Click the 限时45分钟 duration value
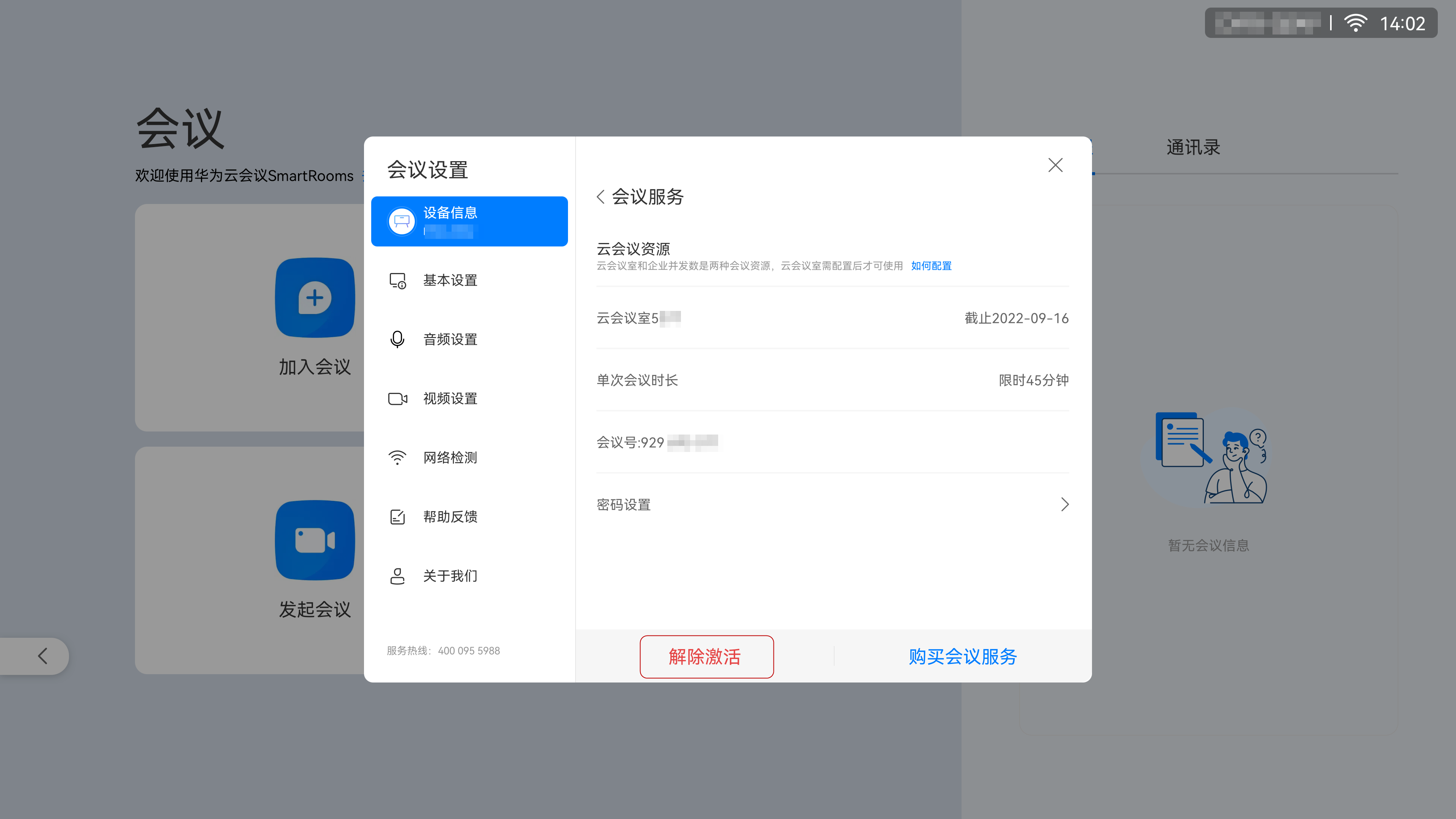 [1033, 380]
